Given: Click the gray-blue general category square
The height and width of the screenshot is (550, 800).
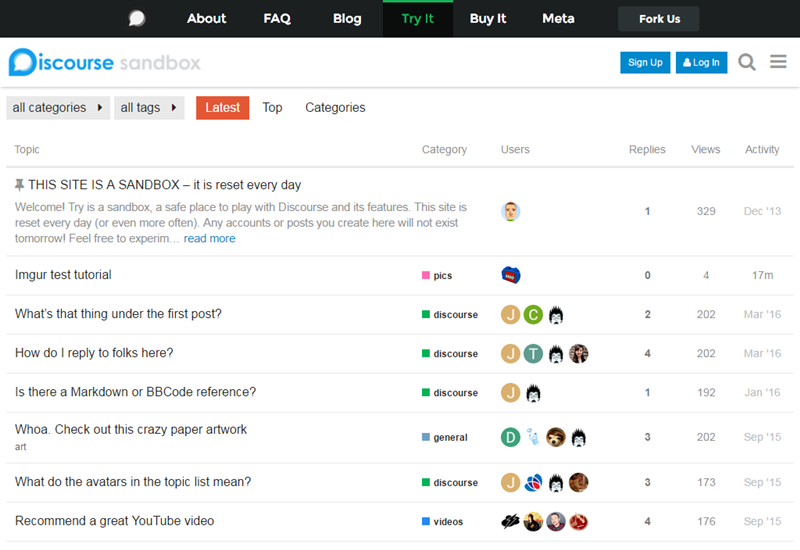Looking at the screenshot, I should point(426,437).
